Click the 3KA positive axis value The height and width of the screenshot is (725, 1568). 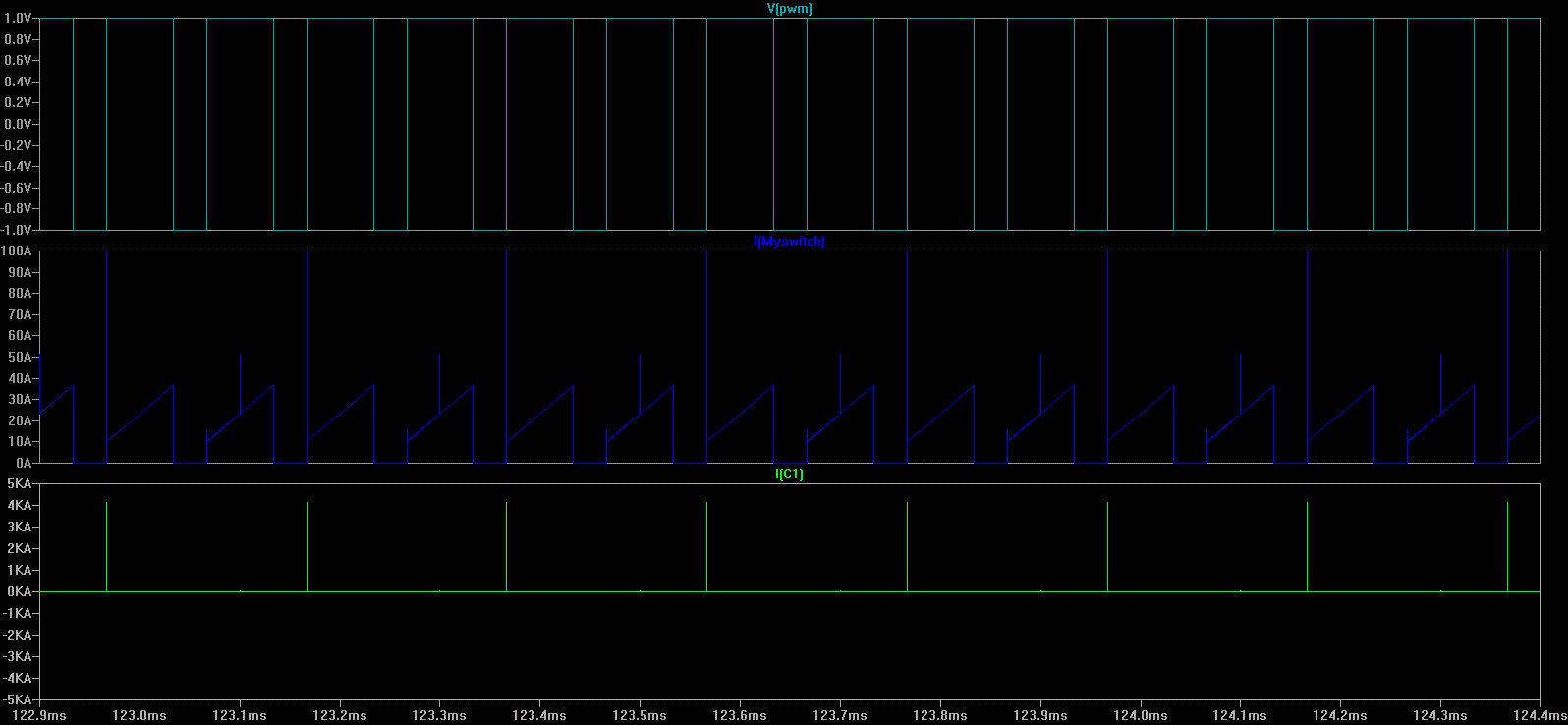pos(19,528)
